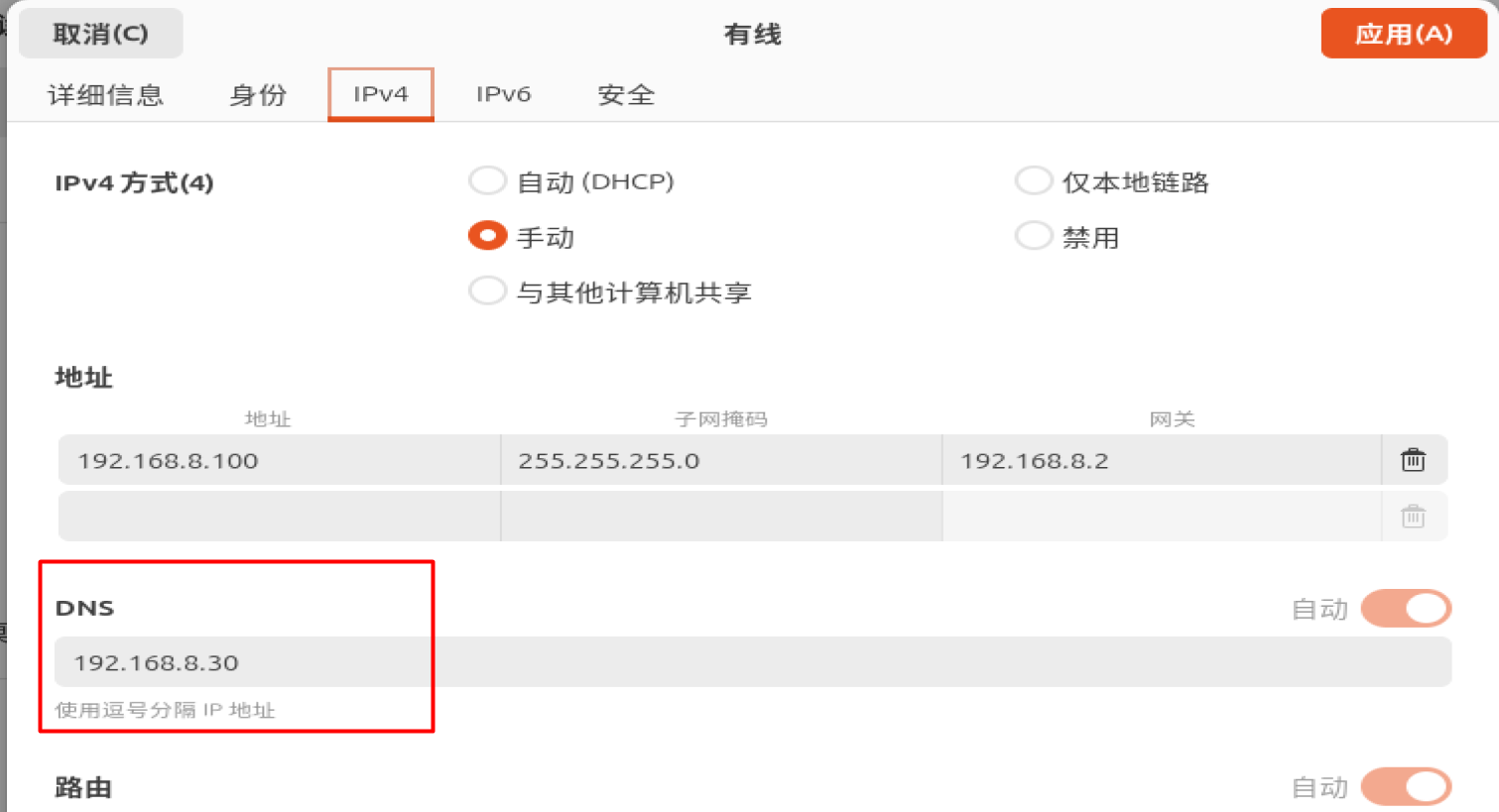Click trash icon on empty address row
This screenshot has width=1499, height=812.
(x=1413, y=517)
